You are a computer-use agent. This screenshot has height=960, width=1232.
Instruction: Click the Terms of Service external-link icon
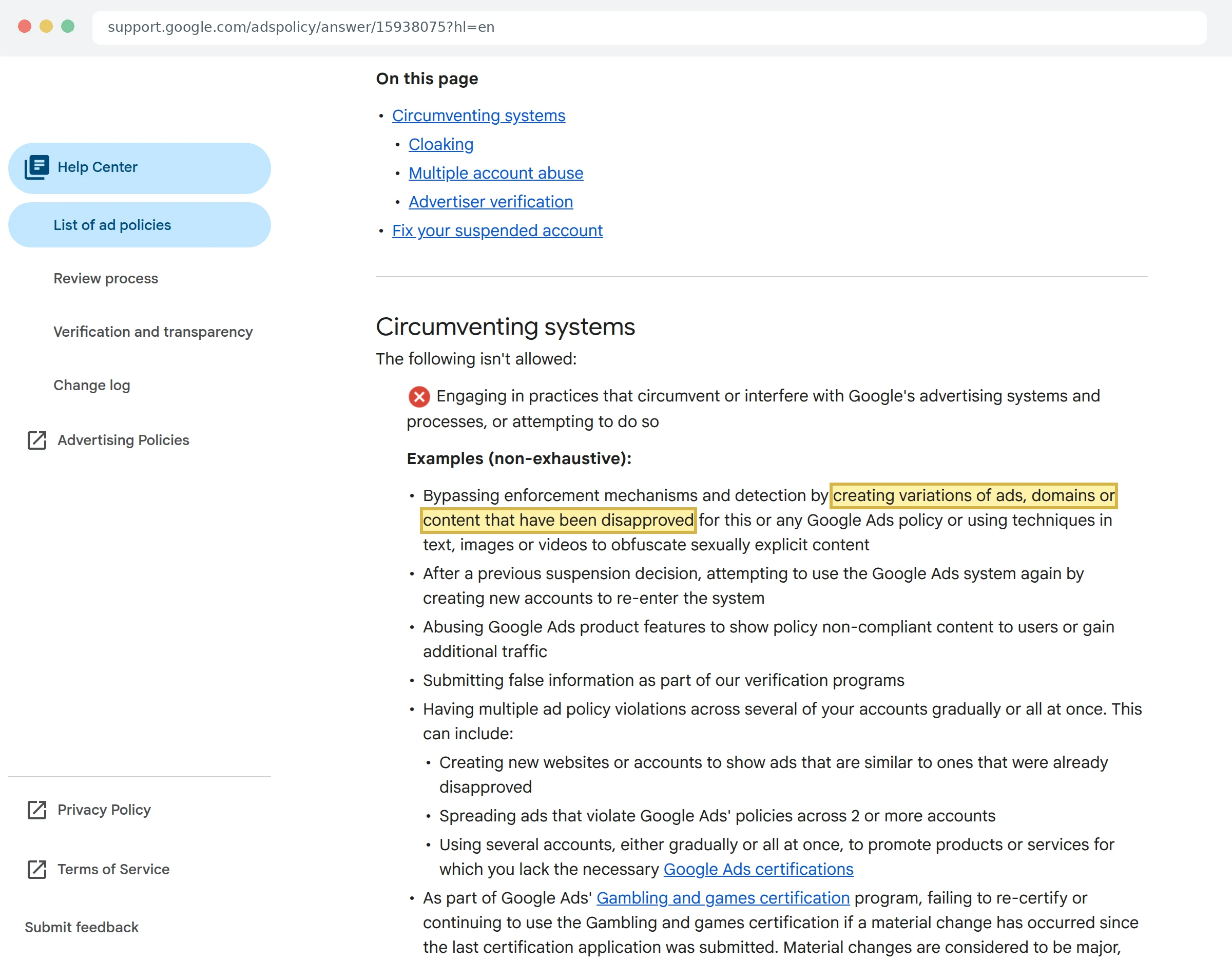[x=36, y=869]
